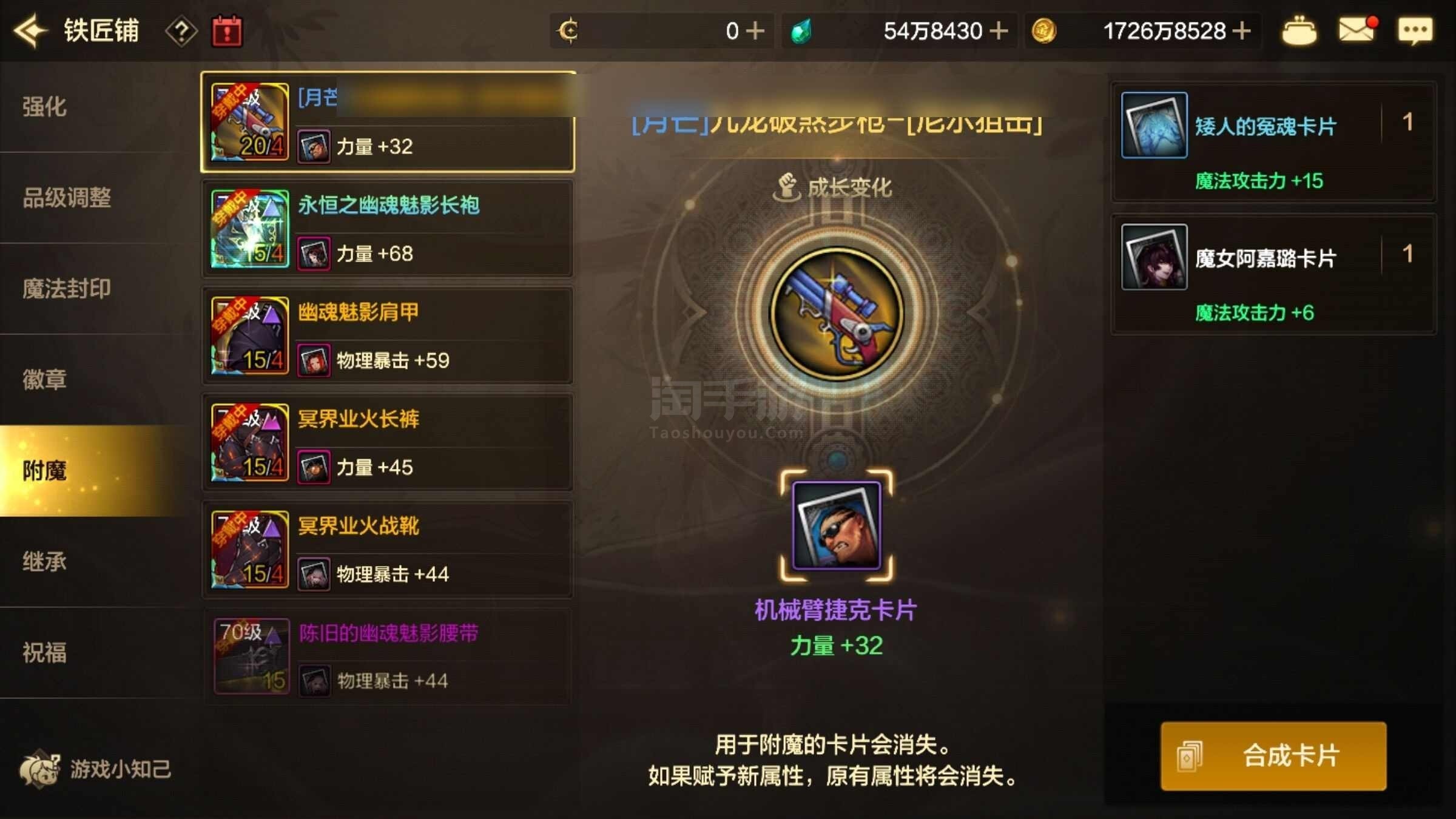Click the 机械臂捷克卡片 card slot
The height and width of the screenshot is (819, 1456).
837,525
